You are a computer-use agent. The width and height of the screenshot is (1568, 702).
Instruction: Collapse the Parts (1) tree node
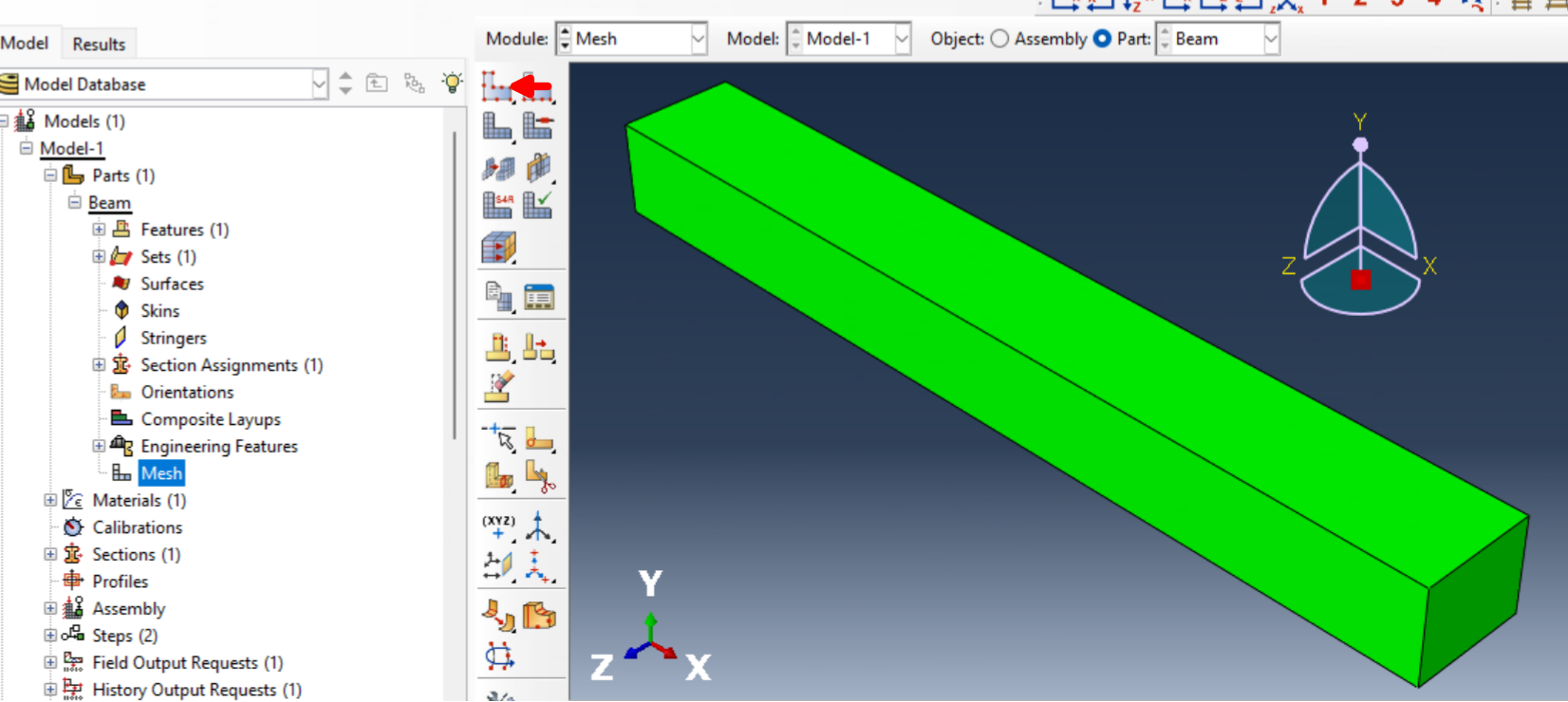50,175
